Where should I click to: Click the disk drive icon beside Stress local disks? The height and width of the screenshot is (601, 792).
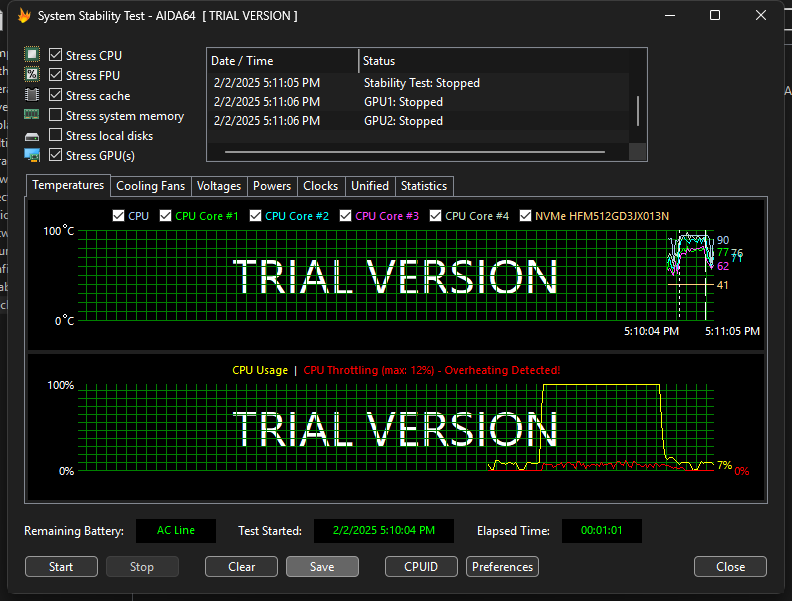click(32, 136)
